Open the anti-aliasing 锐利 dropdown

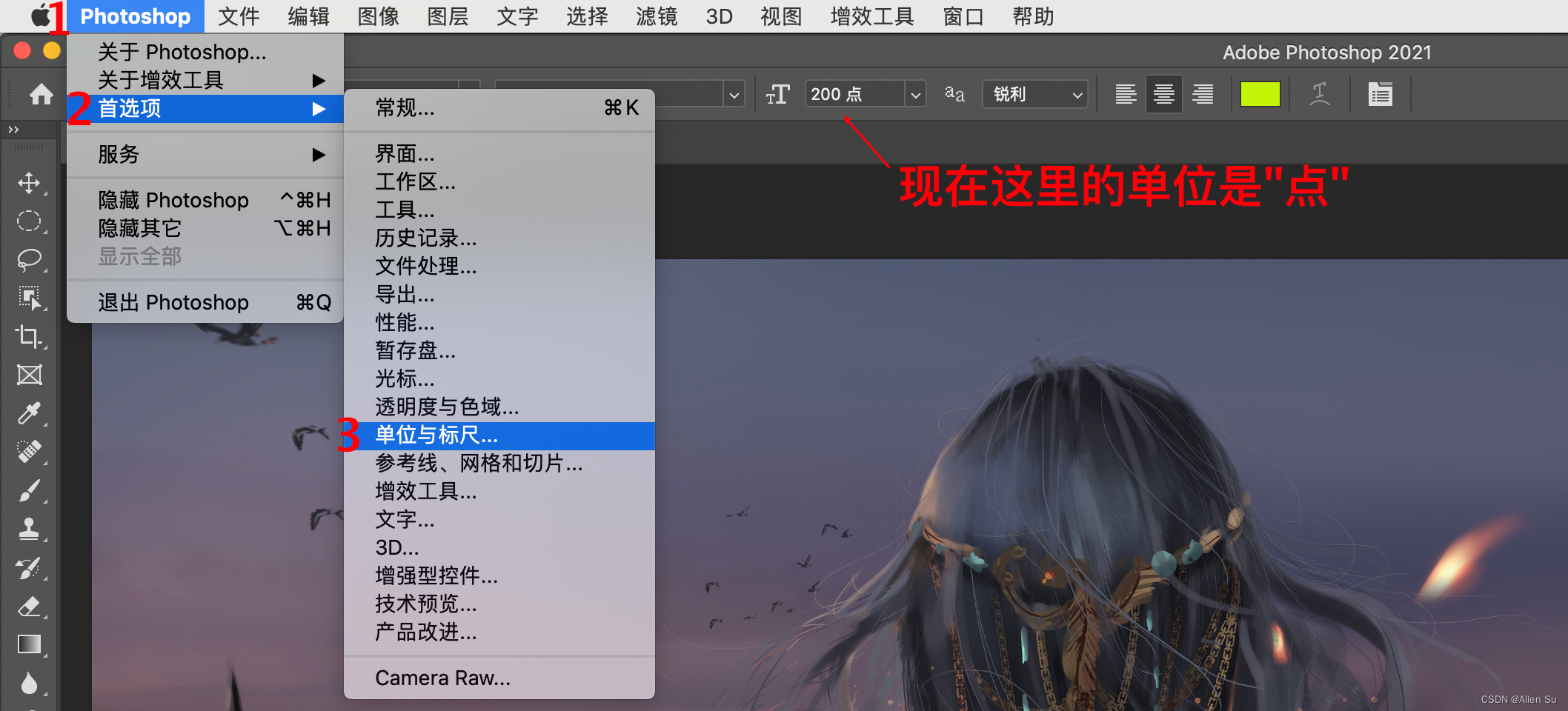click(1035, 94)
